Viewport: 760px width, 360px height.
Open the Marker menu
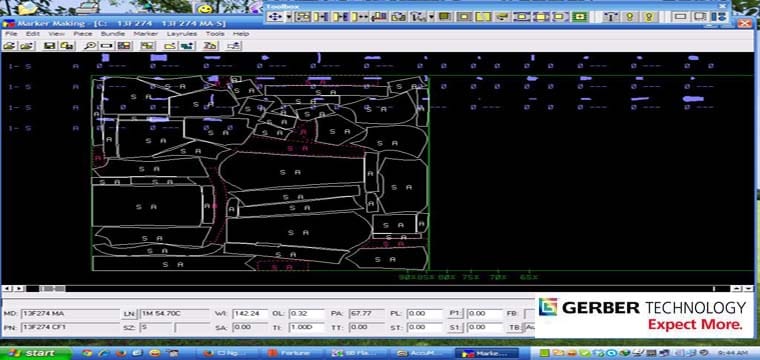[146, 34]
